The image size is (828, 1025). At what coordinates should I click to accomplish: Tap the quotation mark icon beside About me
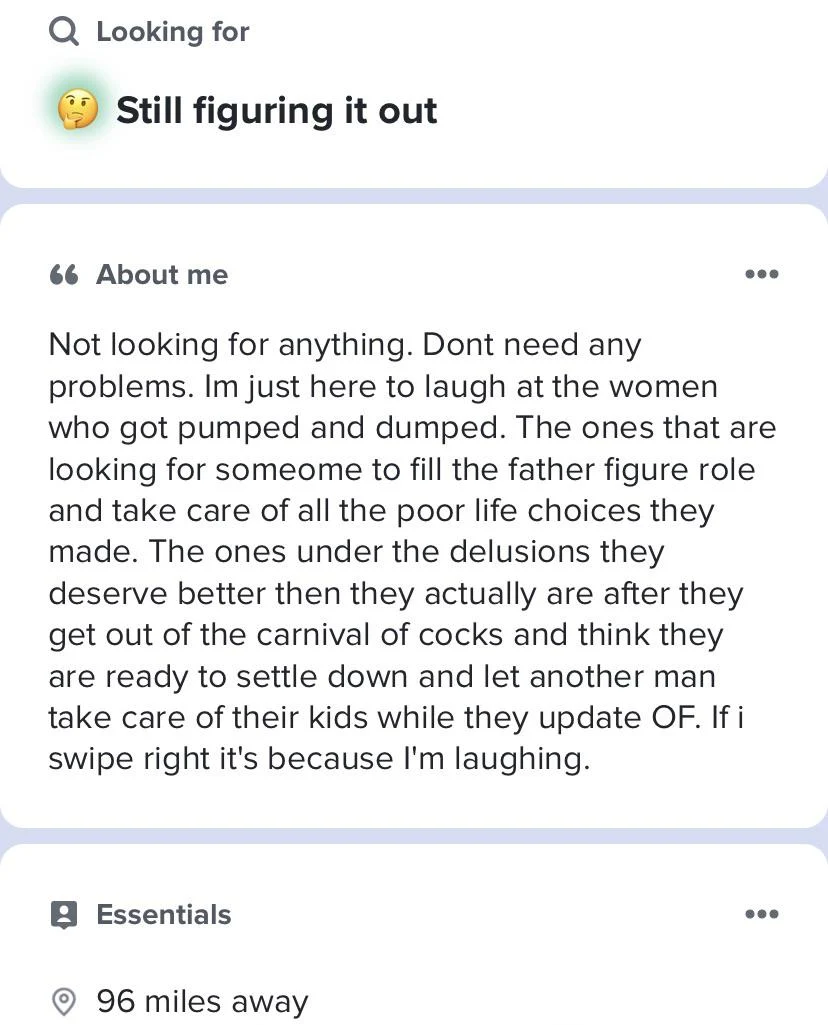coord(64,275)
